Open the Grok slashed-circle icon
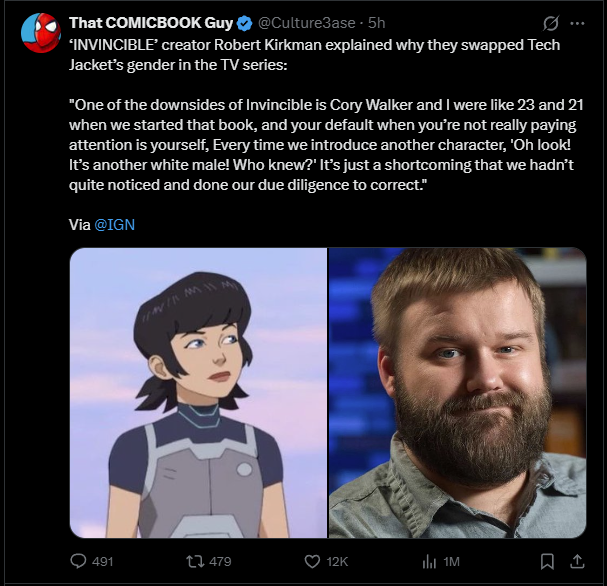Screen dimensions: 607x586 click(x=550, y=23)
